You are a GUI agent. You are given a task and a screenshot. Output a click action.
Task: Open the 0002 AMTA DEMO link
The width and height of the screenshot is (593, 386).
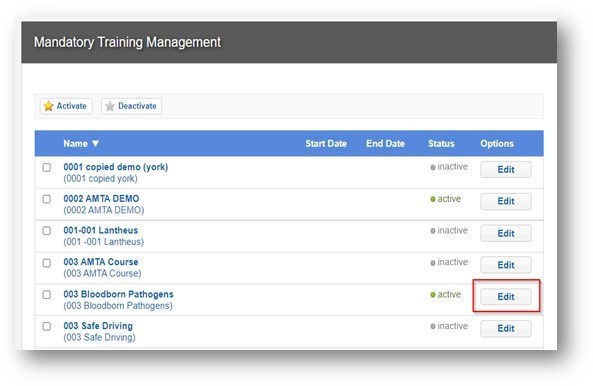tap(101, 198)
